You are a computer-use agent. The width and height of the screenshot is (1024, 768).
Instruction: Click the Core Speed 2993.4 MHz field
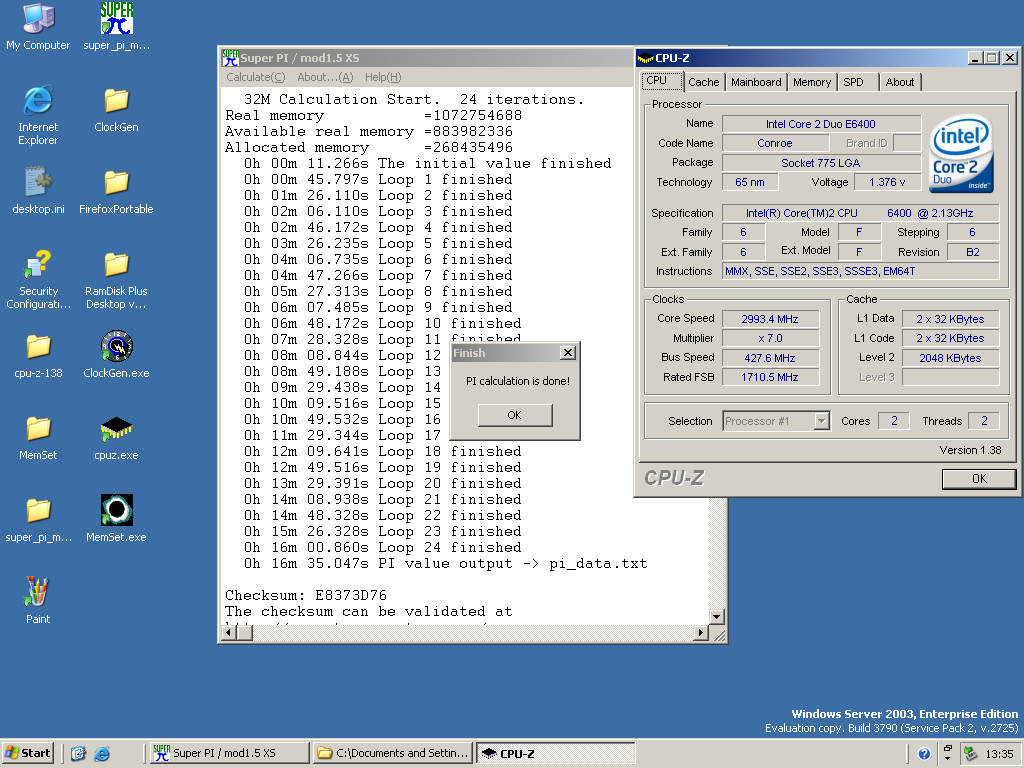(x=771, y=319)
